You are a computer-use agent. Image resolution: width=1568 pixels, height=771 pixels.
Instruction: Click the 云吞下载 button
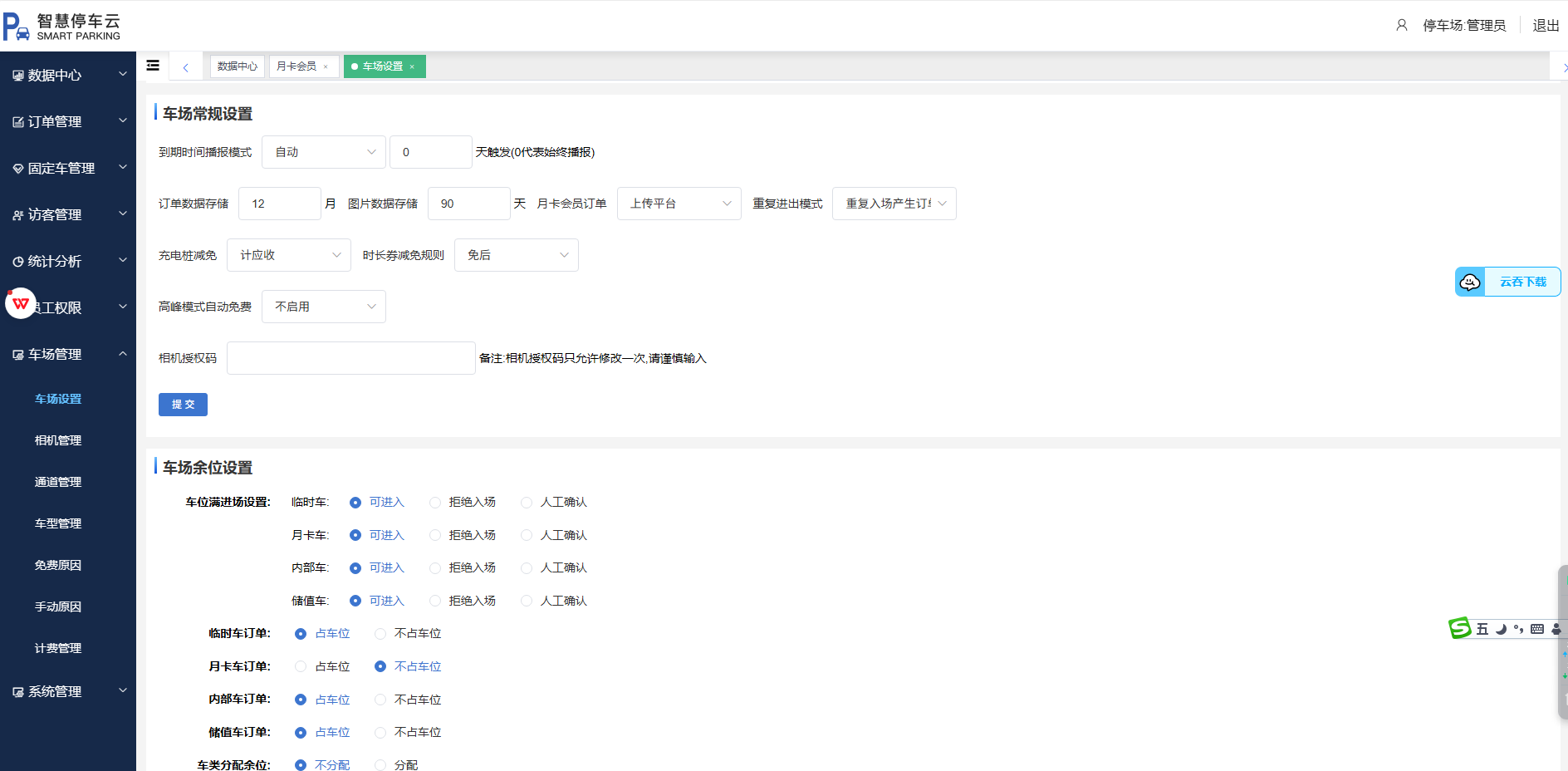pyautogui.click(x=1522, y=281)
